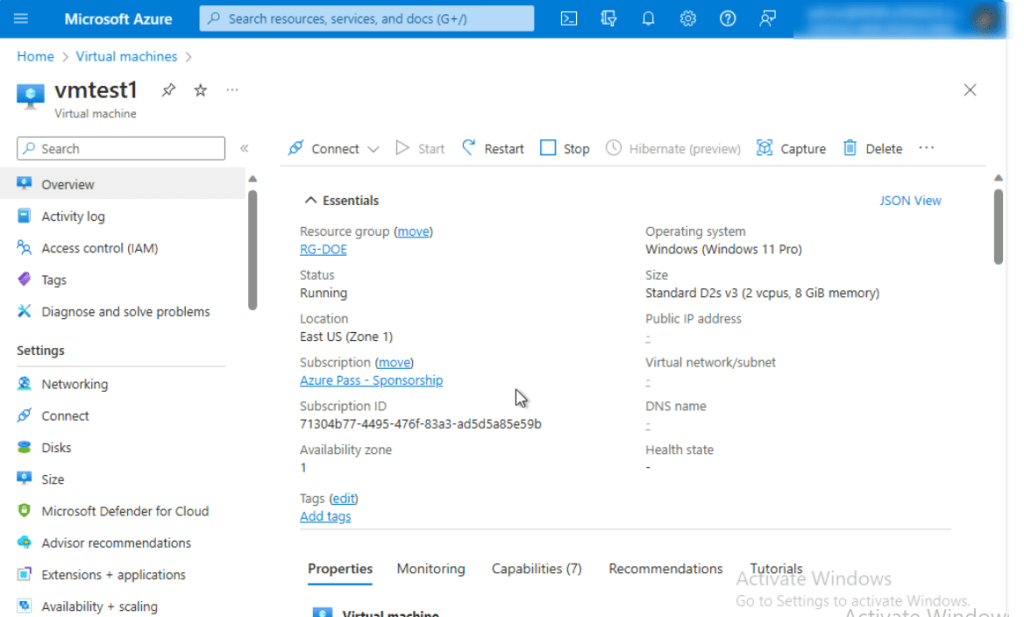Restart the virtual machine
This screenshot has width=1024, height=617.
pyautogui.click(x=493, y=148)
